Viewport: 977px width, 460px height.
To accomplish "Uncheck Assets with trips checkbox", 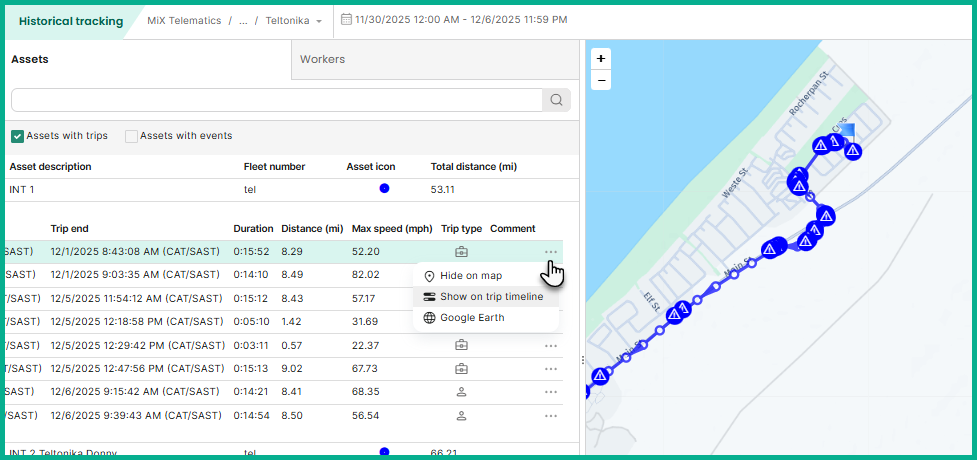I will [18, 136].
